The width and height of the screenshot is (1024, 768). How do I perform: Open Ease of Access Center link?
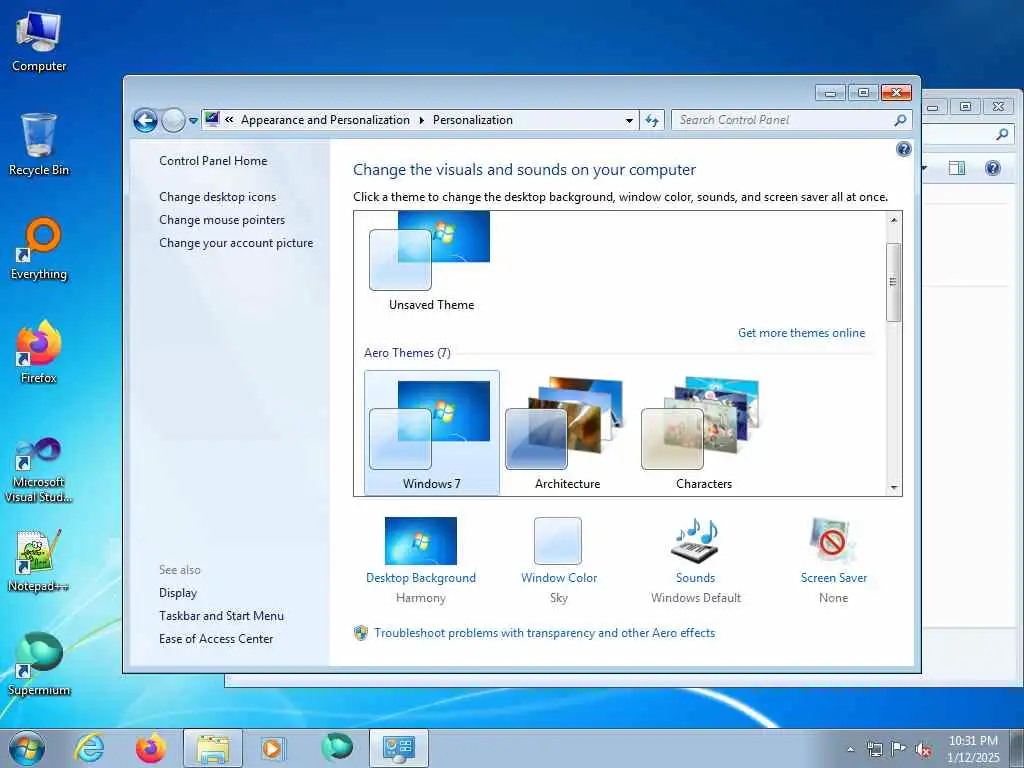click(x=216, y=639)
